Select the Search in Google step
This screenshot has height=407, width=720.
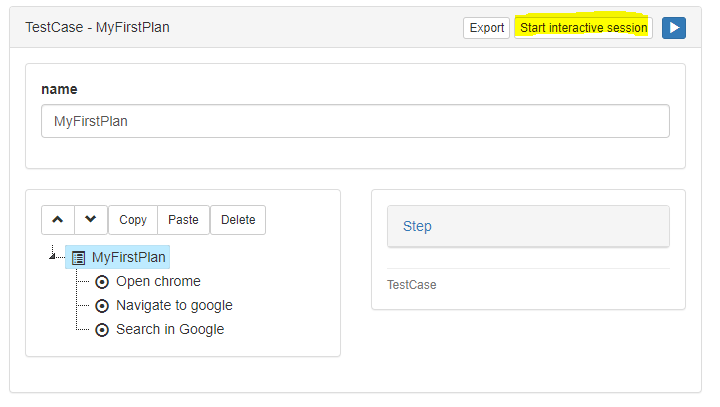click(x=170, y=329)
